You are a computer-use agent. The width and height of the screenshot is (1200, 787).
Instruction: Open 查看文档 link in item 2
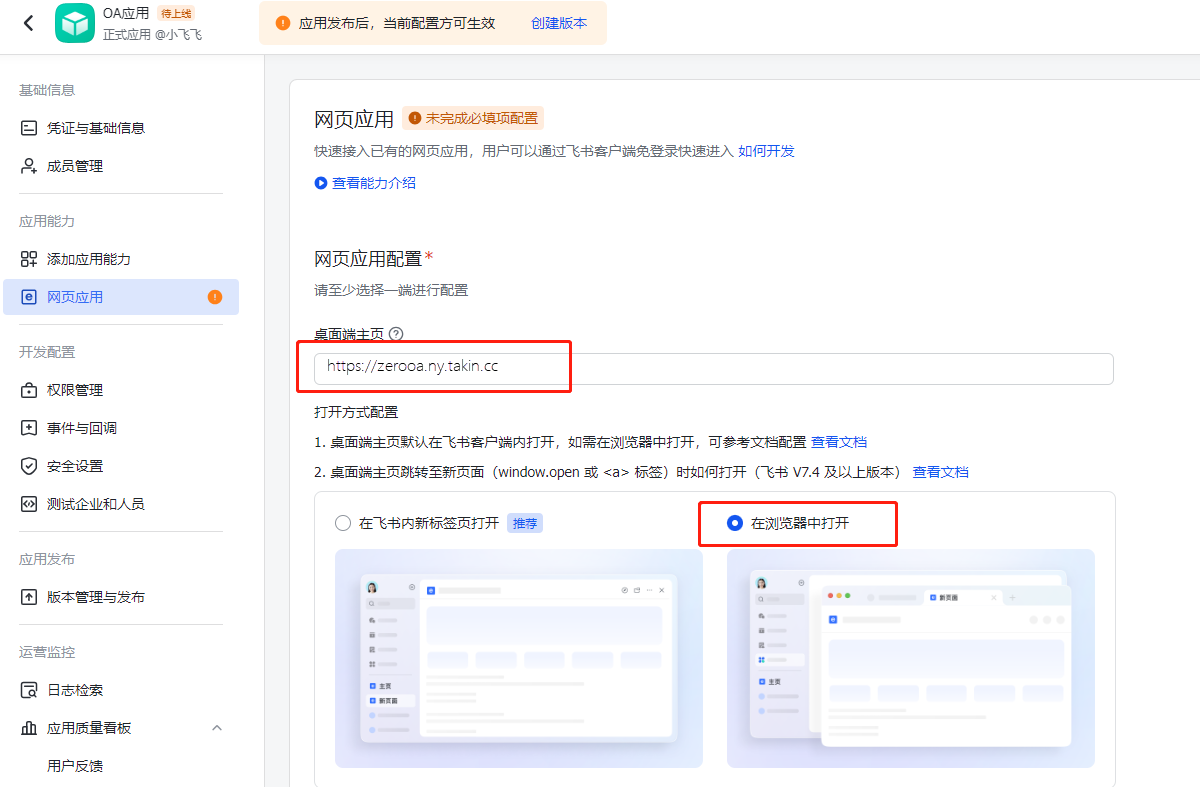pyautogui.click(x=940, y=472)
